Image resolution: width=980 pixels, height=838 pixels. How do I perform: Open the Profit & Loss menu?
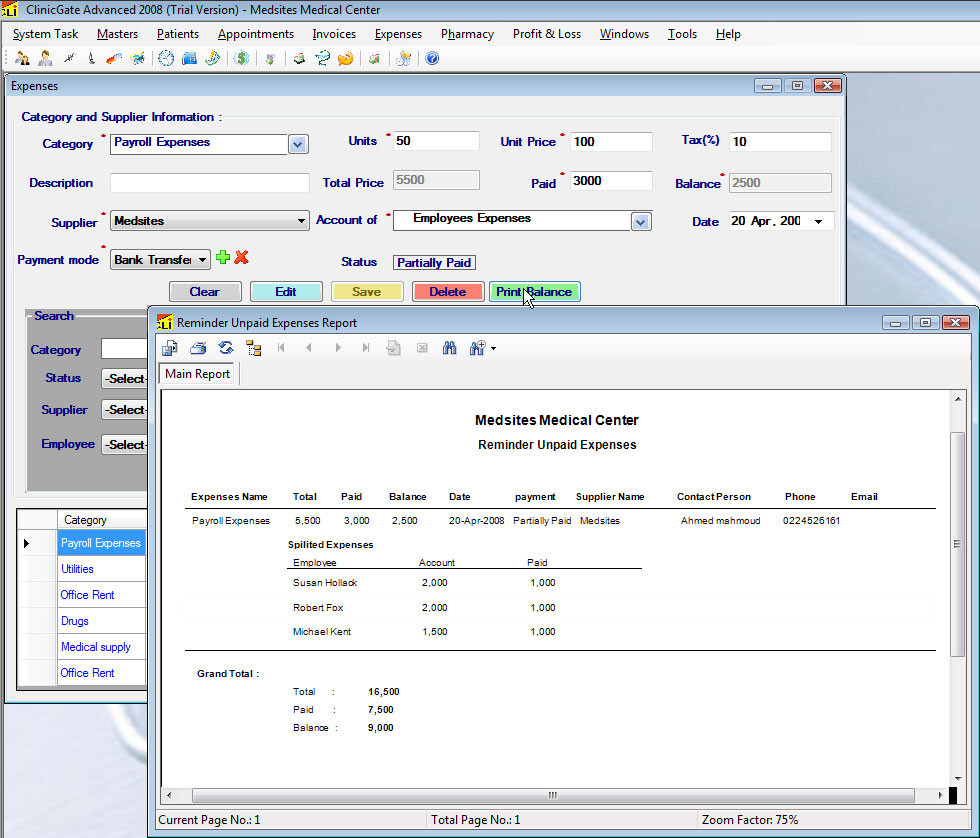[x=547, y=34]
